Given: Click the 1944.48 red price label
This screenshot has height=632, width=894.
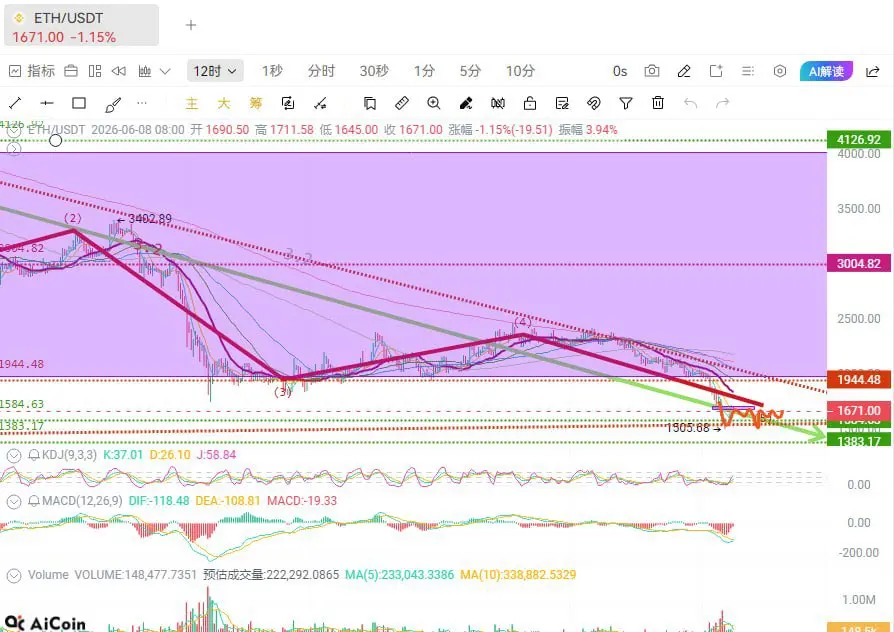Looking at the screenshot, I should tap(859, 379).
